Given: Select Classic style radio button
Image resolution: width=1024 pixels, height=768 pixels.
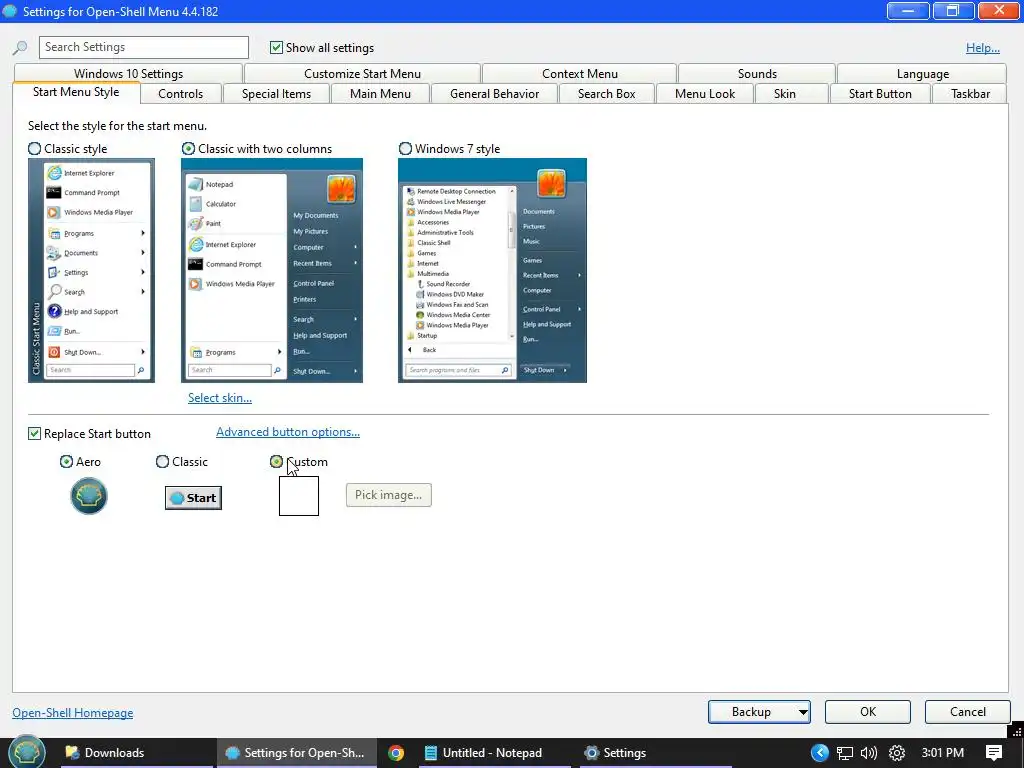Looking at the screenshot, I should [x=35, y=149].
